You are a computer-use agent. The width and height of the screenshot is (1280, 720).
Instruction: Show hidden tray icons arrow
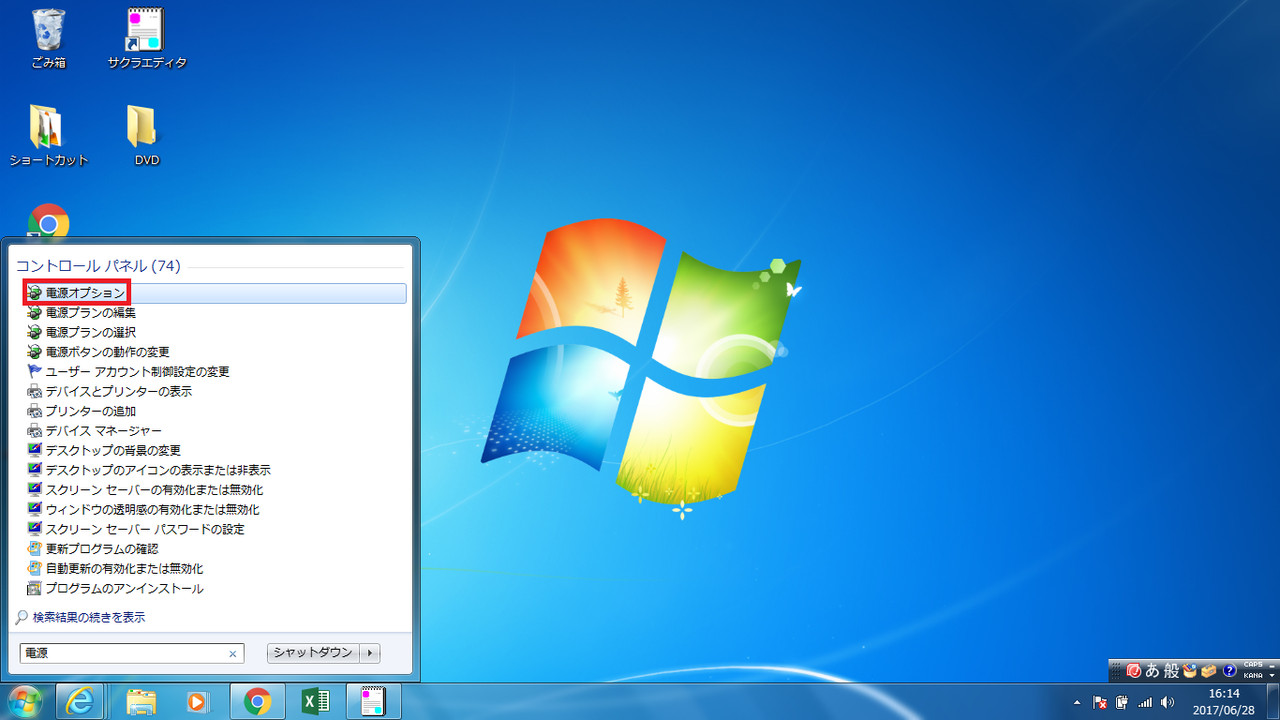pos(1077,702)
